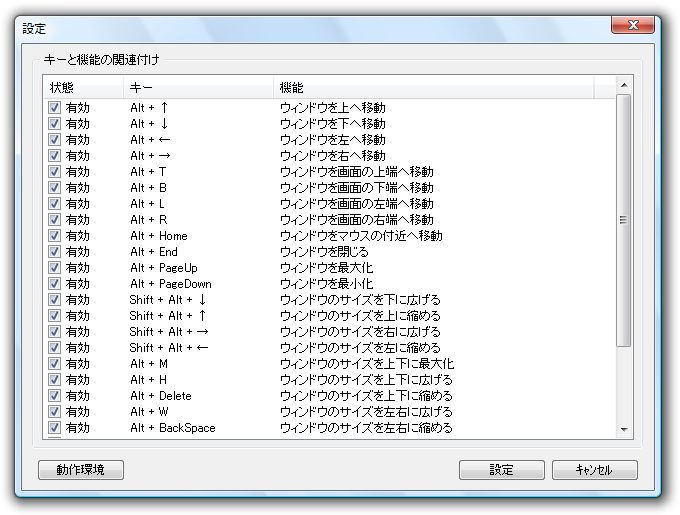Apply with the 設定 button
The height and width of the screenshot is (515, 680).
point(502,470)
